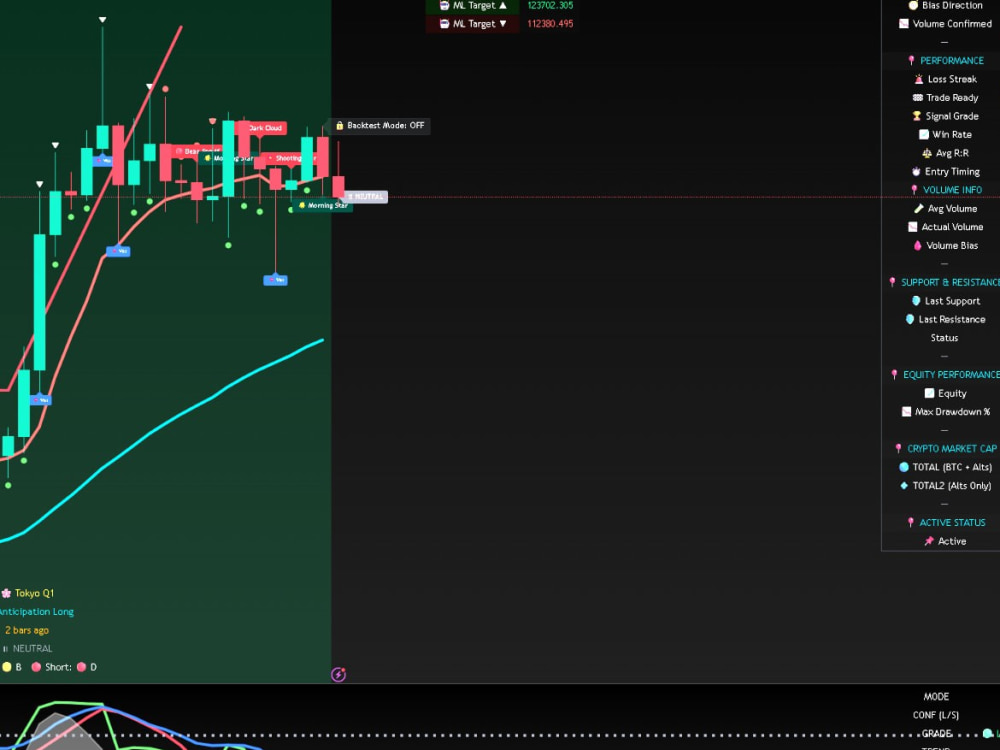Viewport: 1000px width, 750px height.
Task: Click the 'CONF (L/S)' label
Action: tap(936, 715)
